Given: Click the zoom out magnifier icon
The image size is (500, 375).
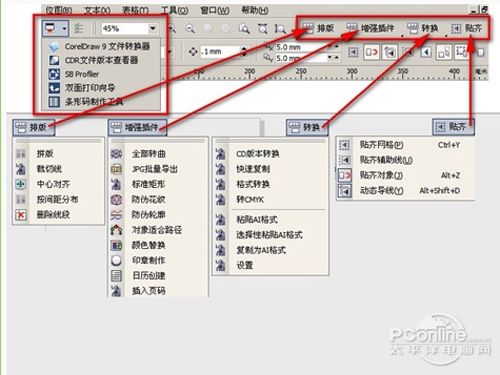Looking at the screenshot, I should click(x=190, y=29).
